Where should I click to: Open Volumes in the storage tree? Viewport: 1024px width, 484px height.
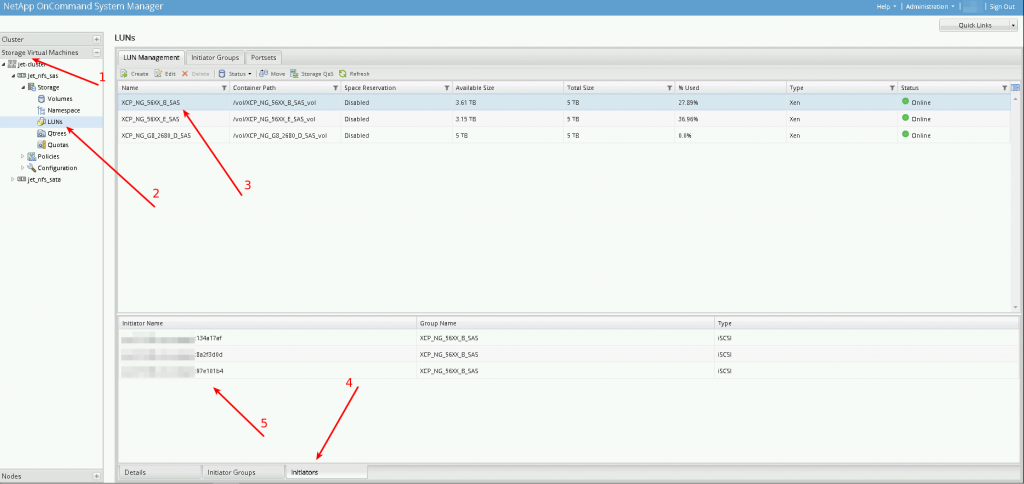(x=55, y=99)
